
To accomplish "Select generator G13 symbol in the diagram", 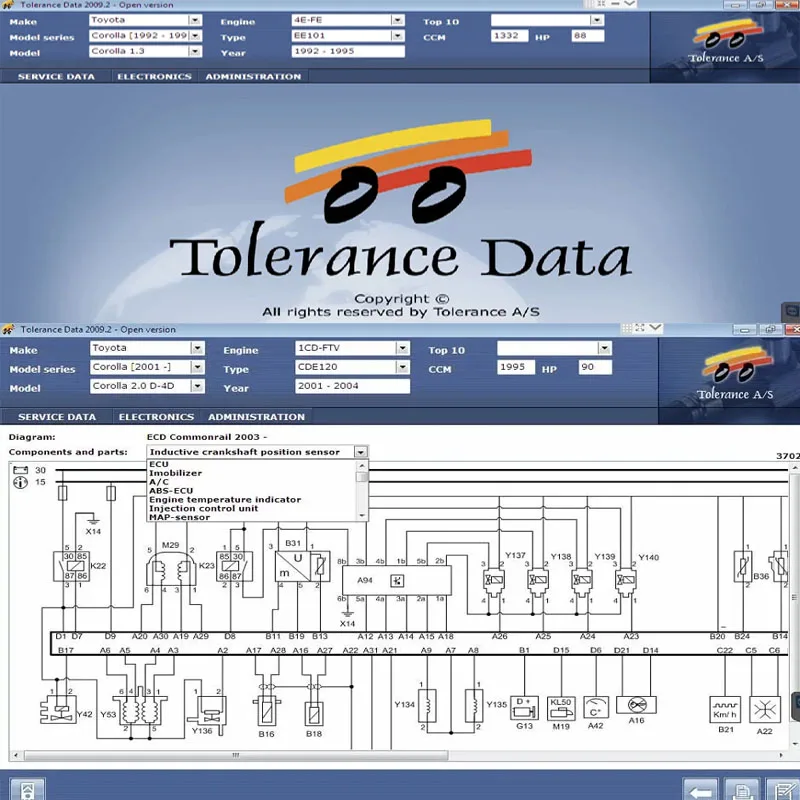I will pos(524,709).
